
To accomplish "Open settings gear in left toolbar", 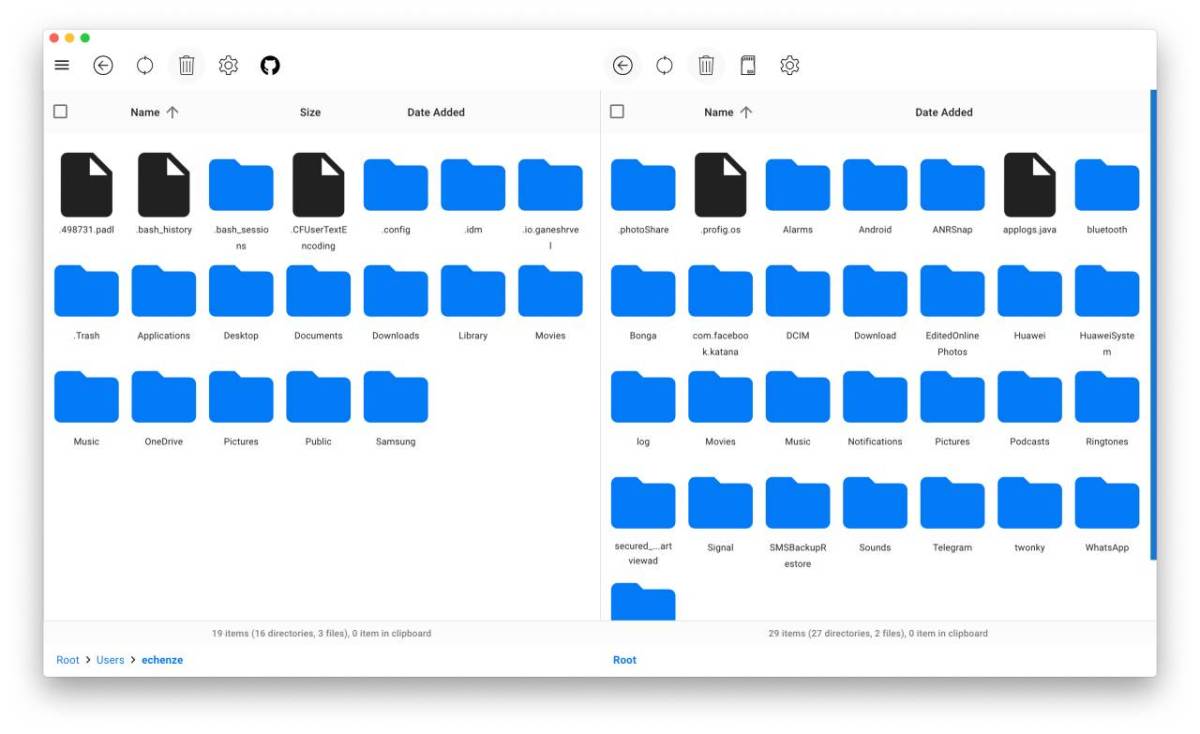I will coord(228,65).
